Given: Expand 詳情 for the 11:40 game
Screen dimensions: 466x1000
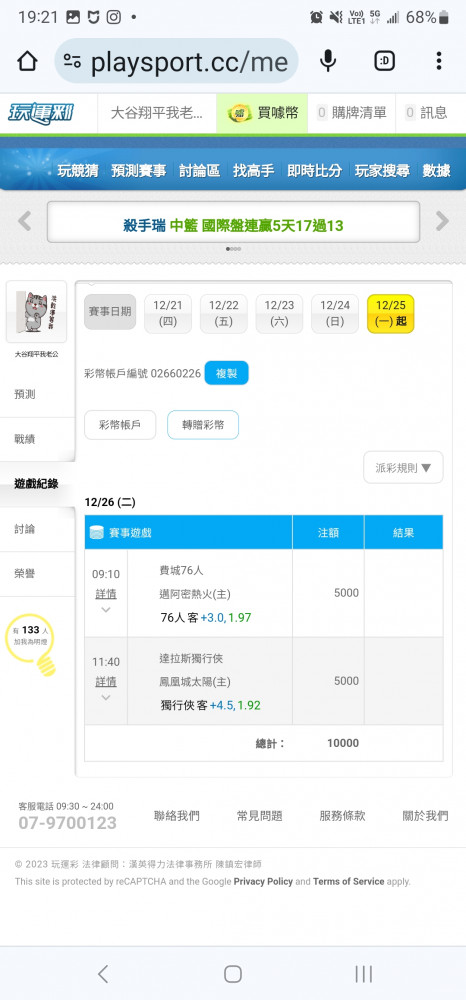Looking at the screenshot, I should pyautogui.click(x=106, y=682).
